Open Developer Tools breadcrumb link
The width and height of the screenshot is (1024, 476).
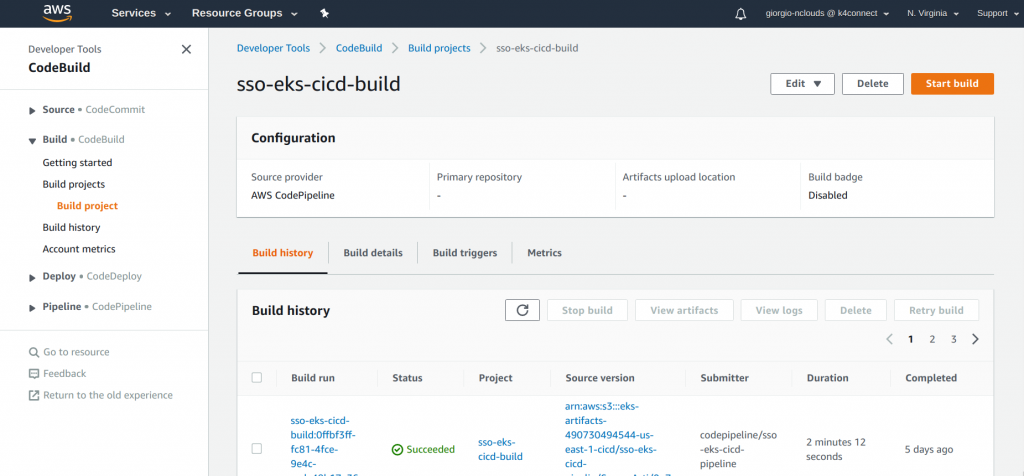[273, 48]
